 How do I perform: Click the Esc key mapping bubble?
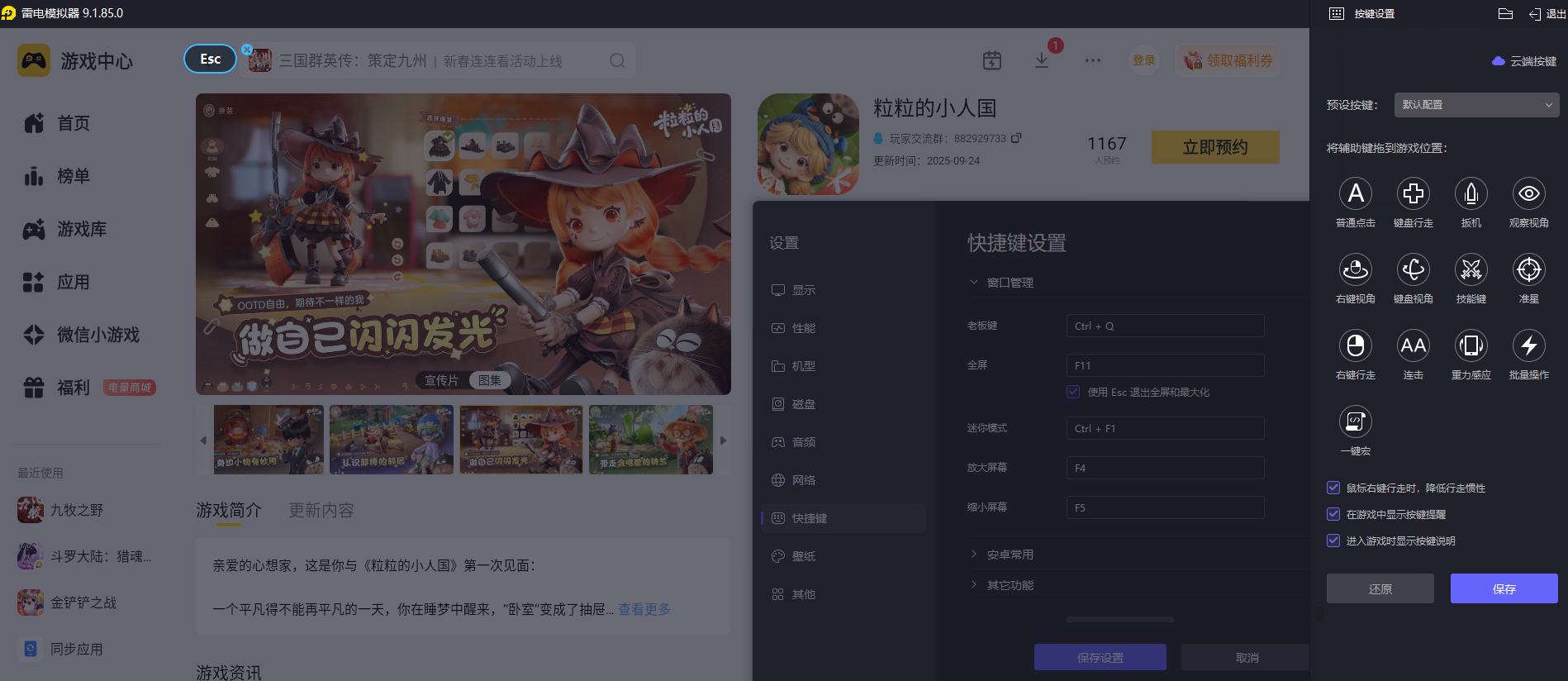(x=210, y=59)
